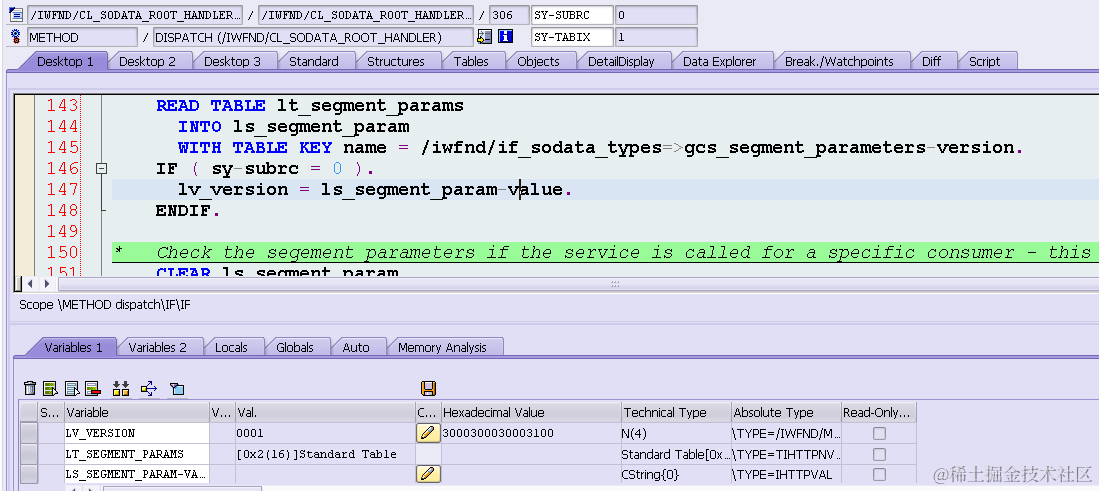Click the DISPATCH (/IWFND/CL_SODATA_ROOT_HANDLER) field

coord(313,37)
